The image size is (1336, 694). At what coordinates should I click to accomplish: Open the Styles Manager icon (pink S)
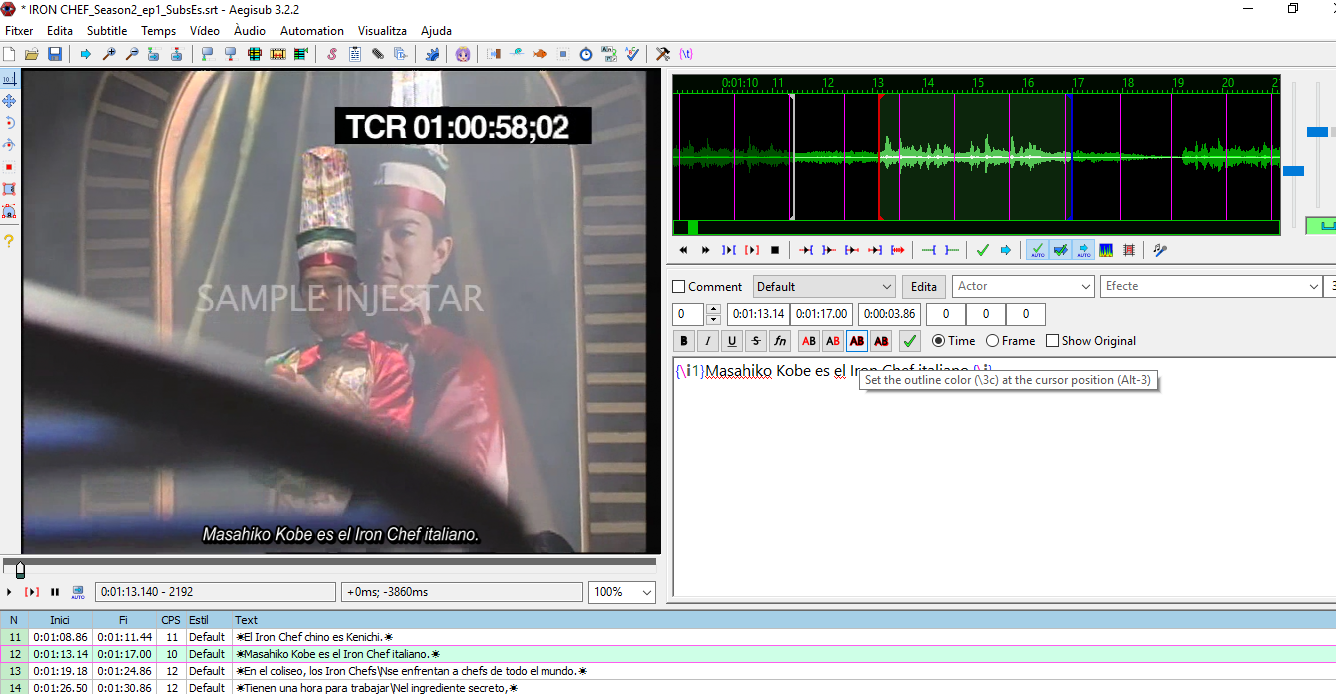(331, 54)
